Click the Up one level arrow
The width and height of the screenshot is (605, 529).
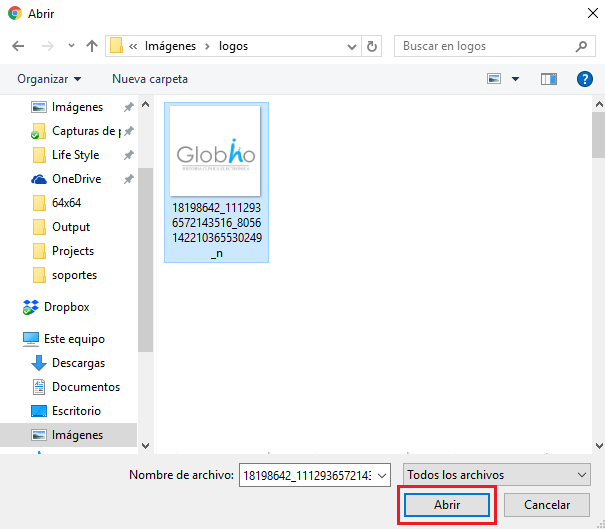(x=92, y=46)
